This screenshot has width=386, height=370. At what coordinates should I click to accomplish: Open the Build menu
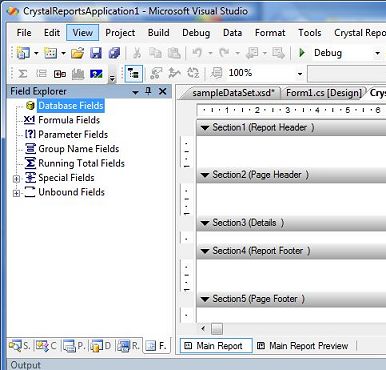159,33
